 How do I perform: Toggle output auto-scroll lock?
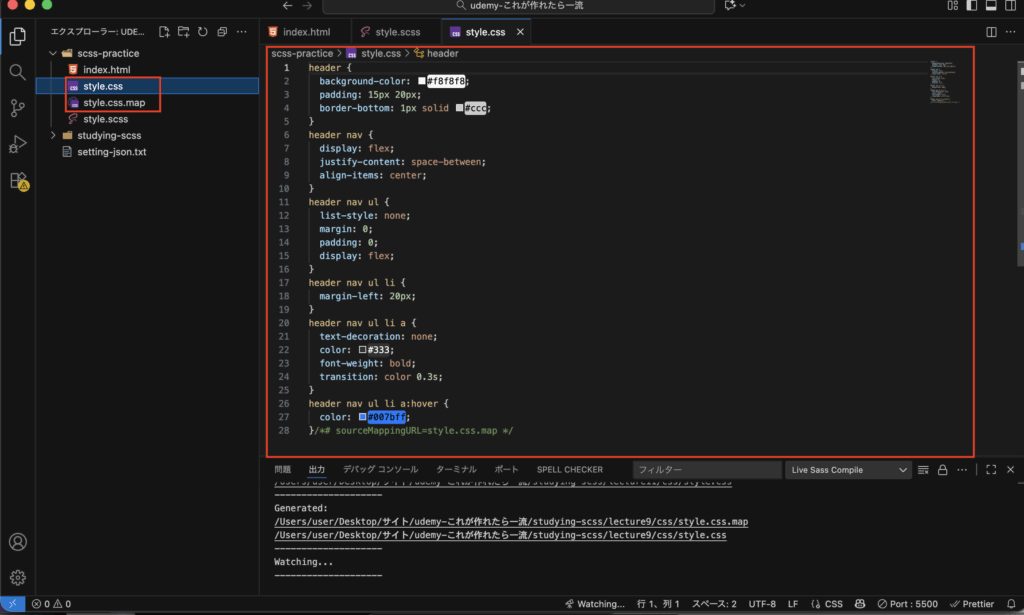tap(942, 470)
